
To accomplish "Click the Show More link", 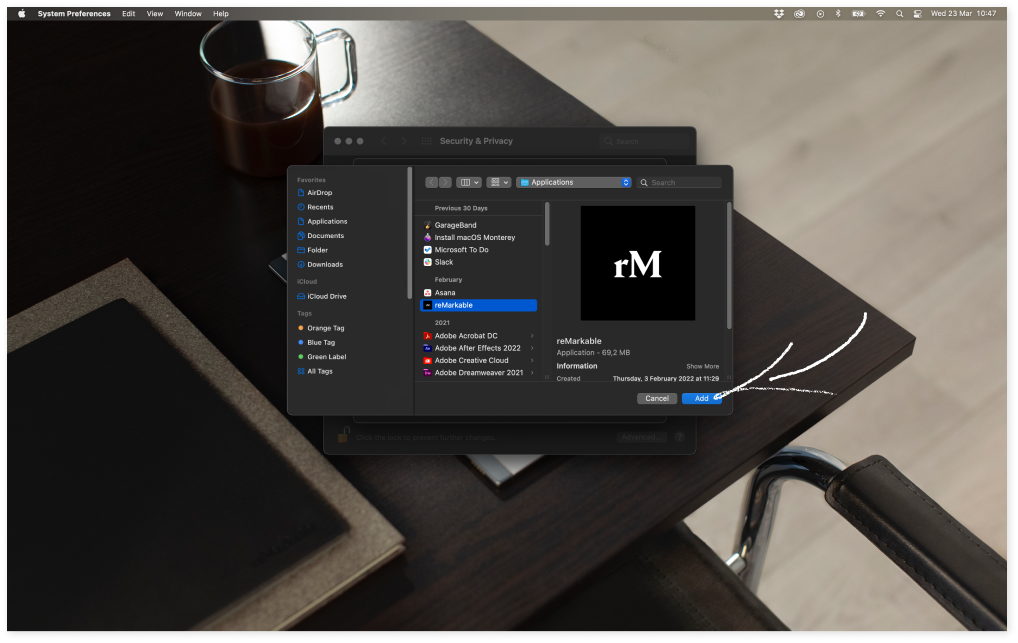I will 702,366.
